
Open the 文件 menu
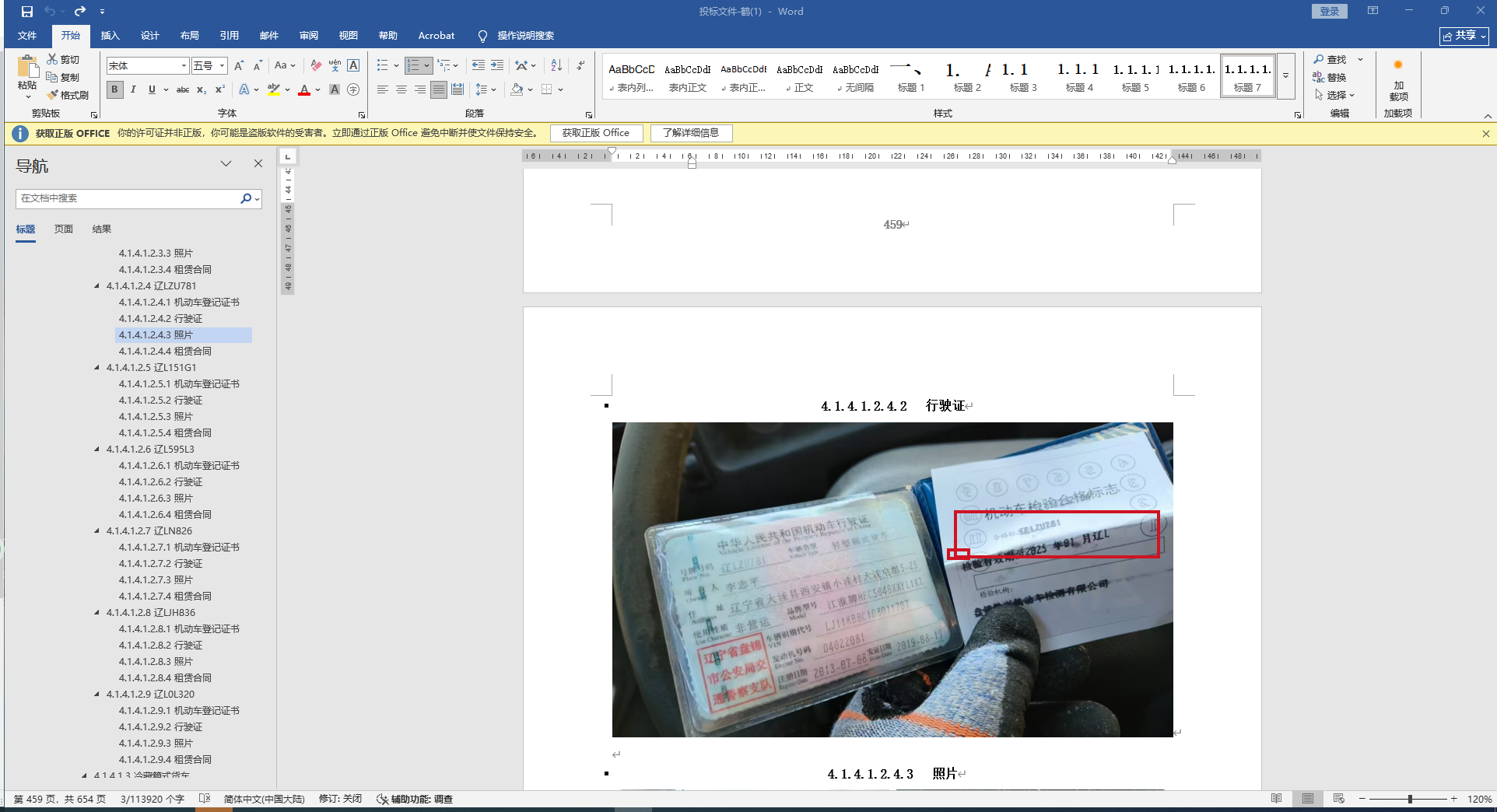[27, 36]
